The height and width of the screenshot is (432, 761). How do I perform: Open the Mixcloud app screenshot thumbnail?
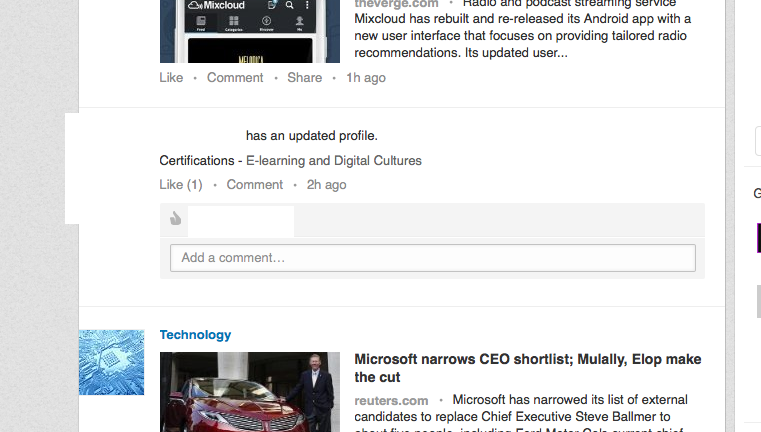249,30
